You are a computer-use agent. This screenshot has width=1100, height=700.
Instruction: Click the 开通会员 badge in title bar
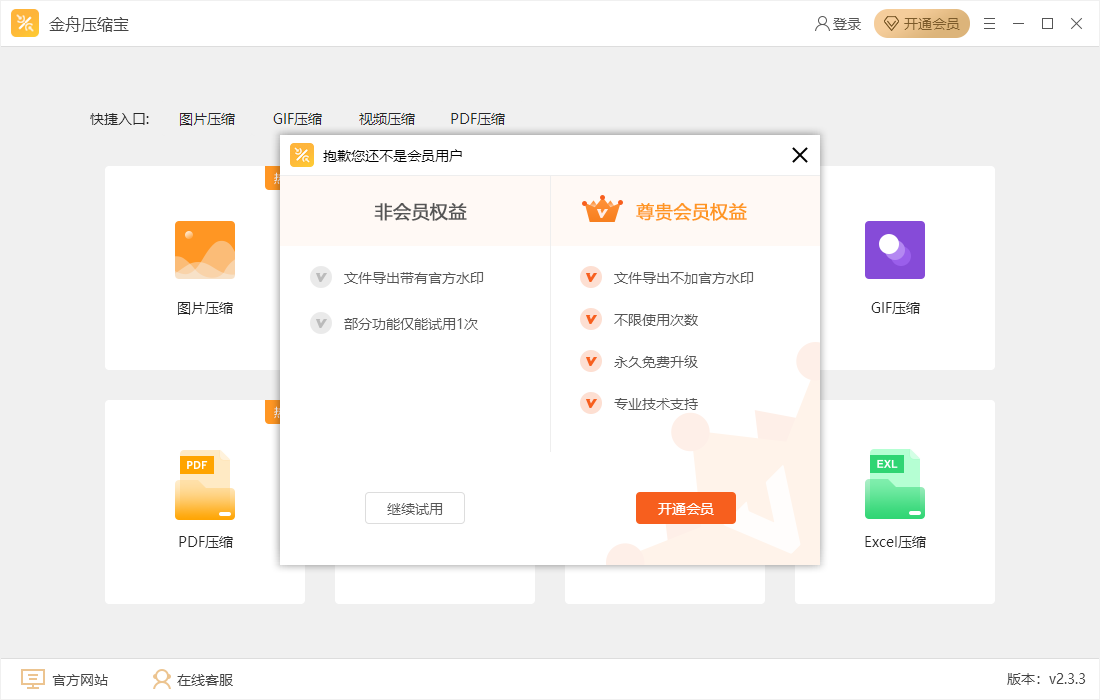tap(921, 24)
